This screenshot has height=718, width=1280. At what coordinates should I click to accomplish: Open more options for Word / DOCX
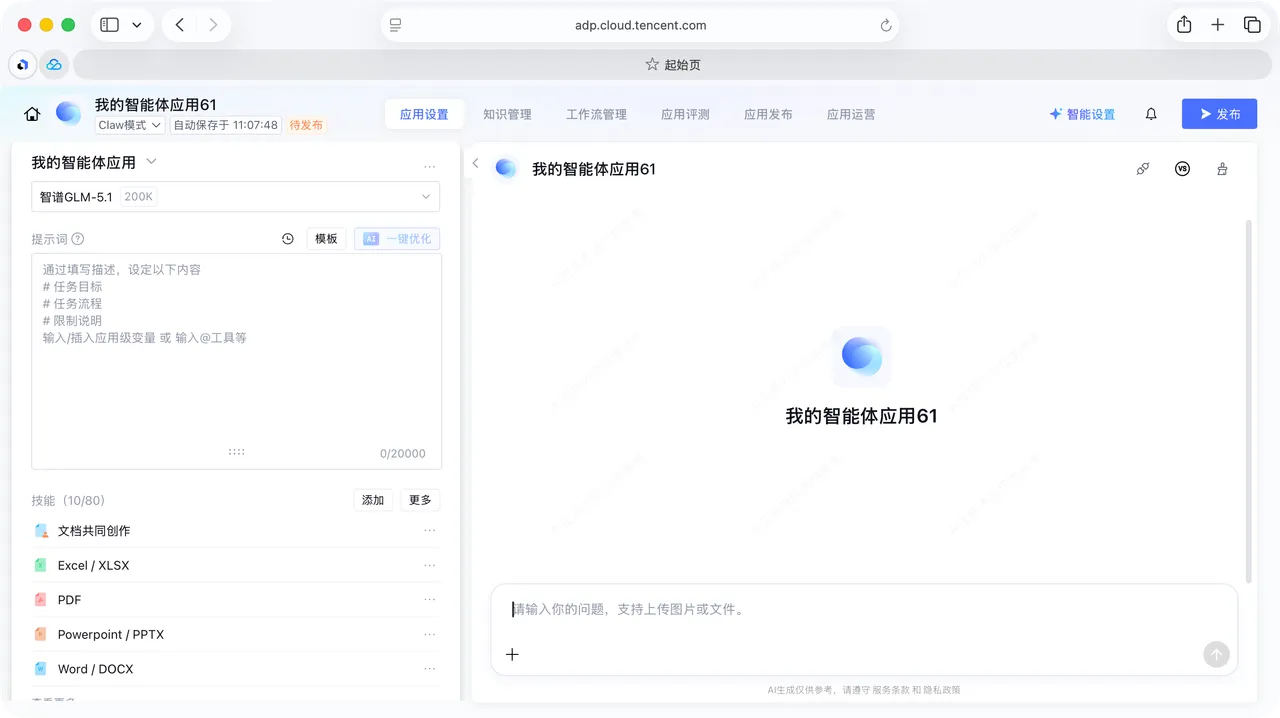pos(430,669)
